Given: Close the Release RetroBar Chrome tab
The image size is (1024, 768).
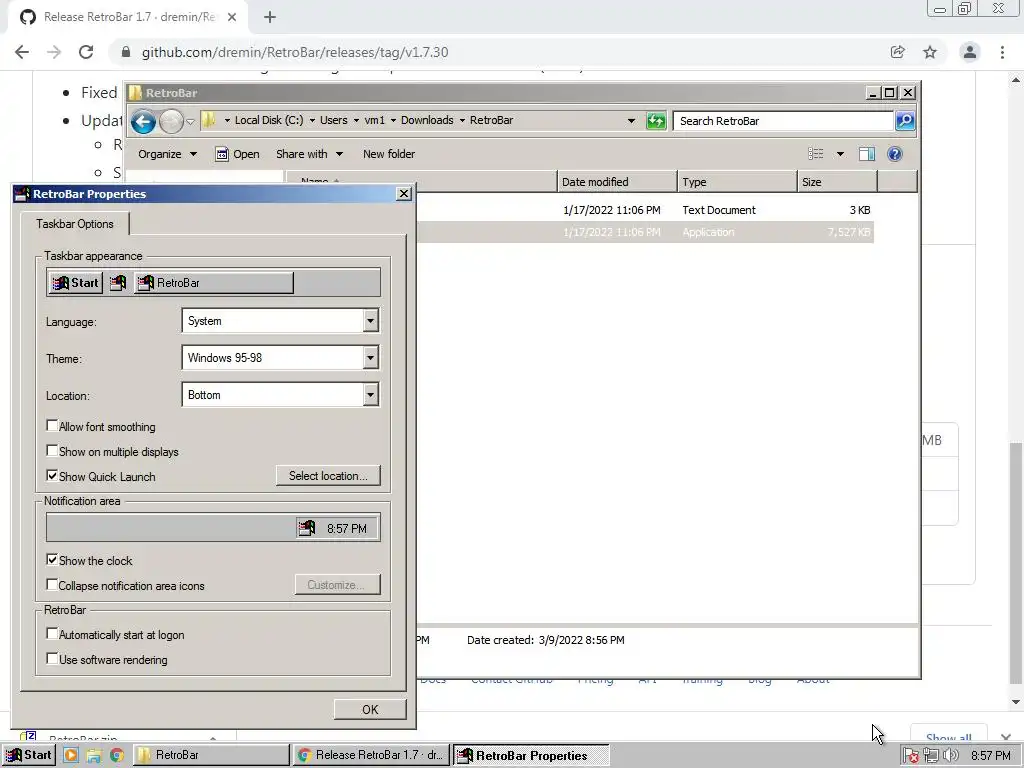Looking at the screenshot, I should 232,18.
